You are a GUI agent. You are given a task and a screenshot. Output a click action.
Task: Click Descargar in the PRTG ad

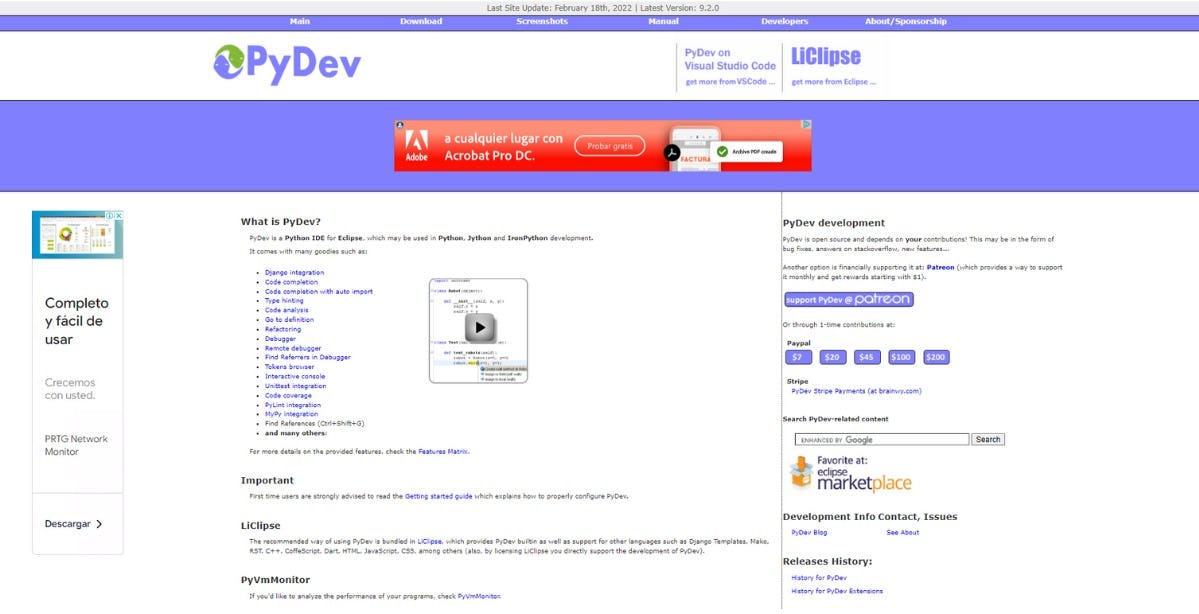(x=74, y=524)
